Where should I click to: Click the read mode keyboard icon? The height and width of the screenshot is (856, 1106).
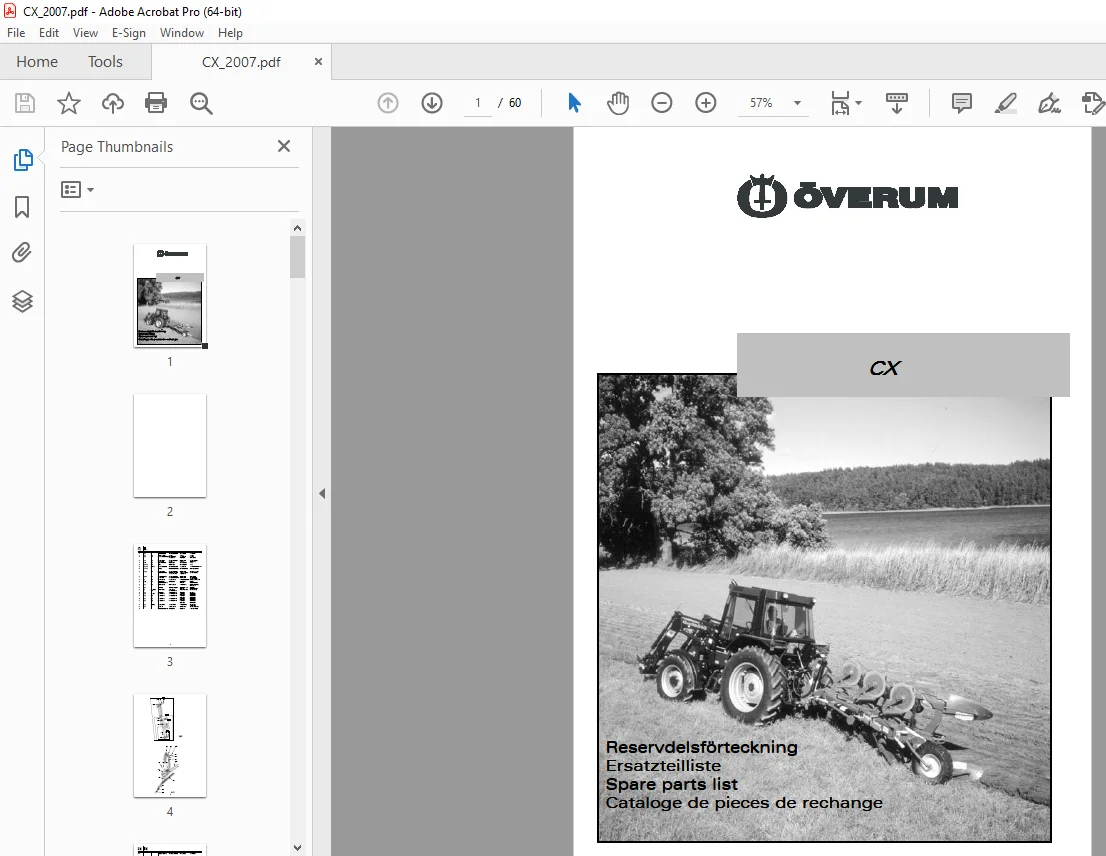(x=897, y=103)
